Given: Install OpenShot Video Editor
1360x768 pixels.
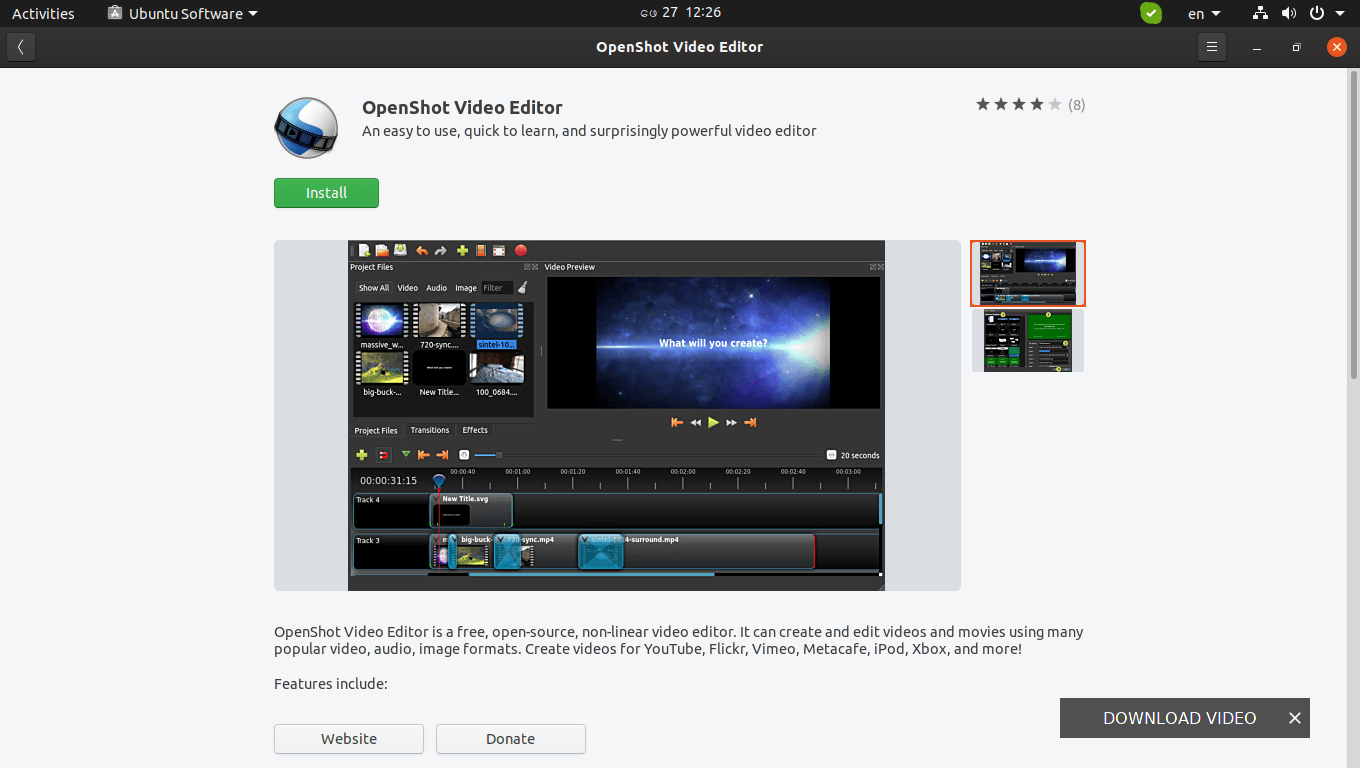Looking at the screenshot, I should click(326, 192).
